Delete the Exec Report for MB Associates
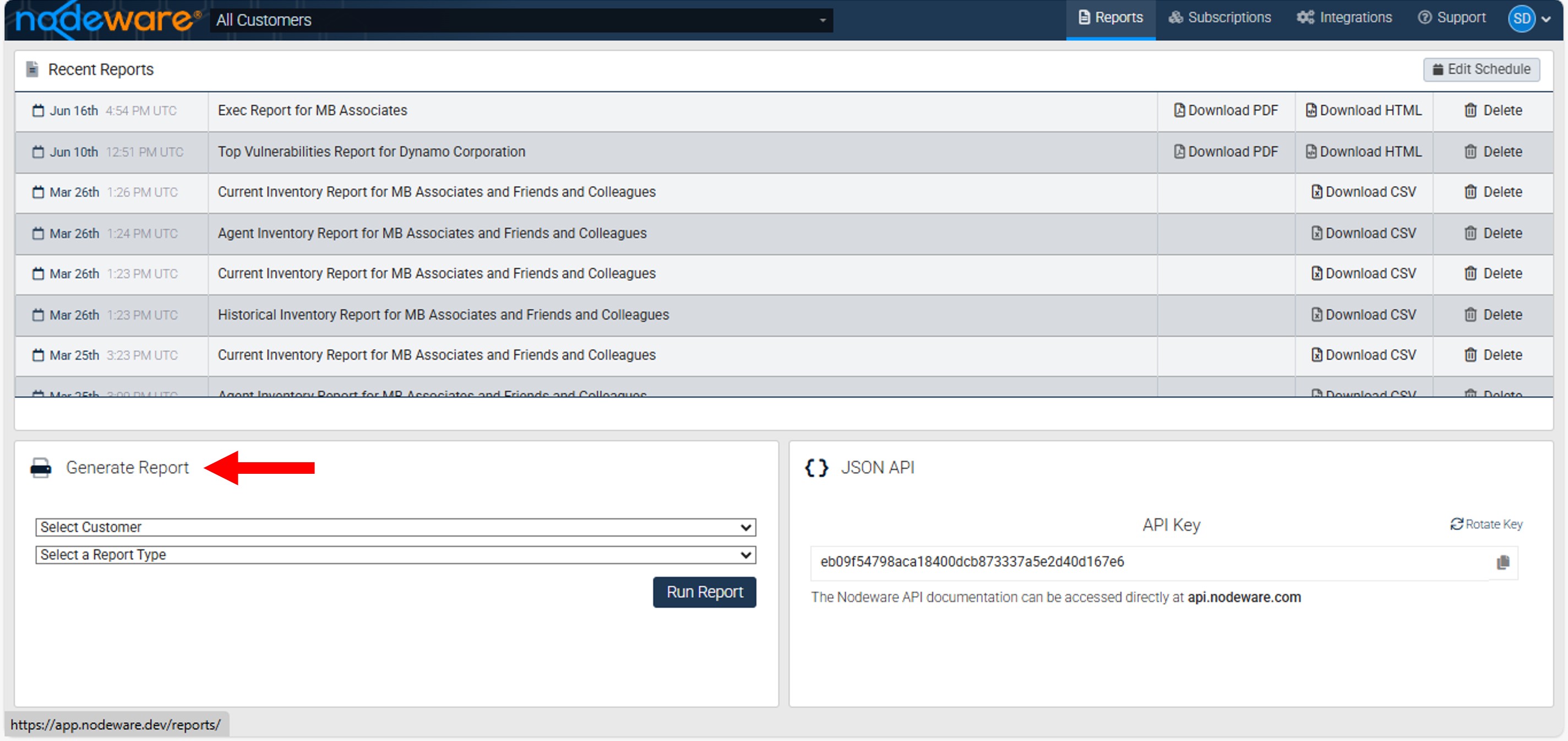Image resolution: width=1568 pixels, height=741 pixels. (x=1493, y=110)
